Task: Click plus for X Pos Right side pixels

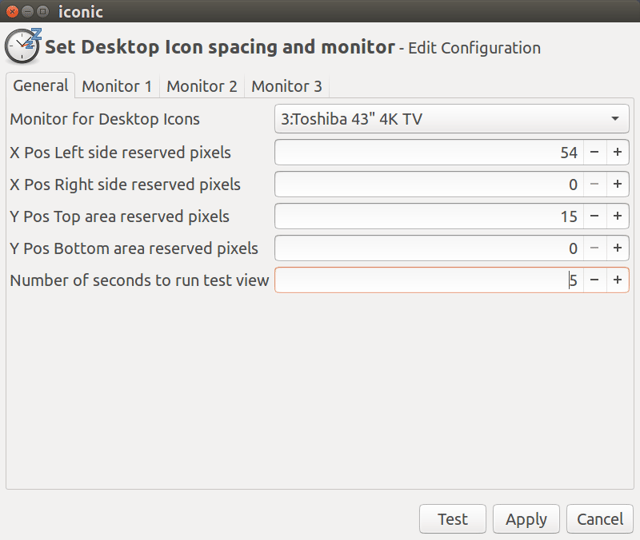Action: pos(618,185)
